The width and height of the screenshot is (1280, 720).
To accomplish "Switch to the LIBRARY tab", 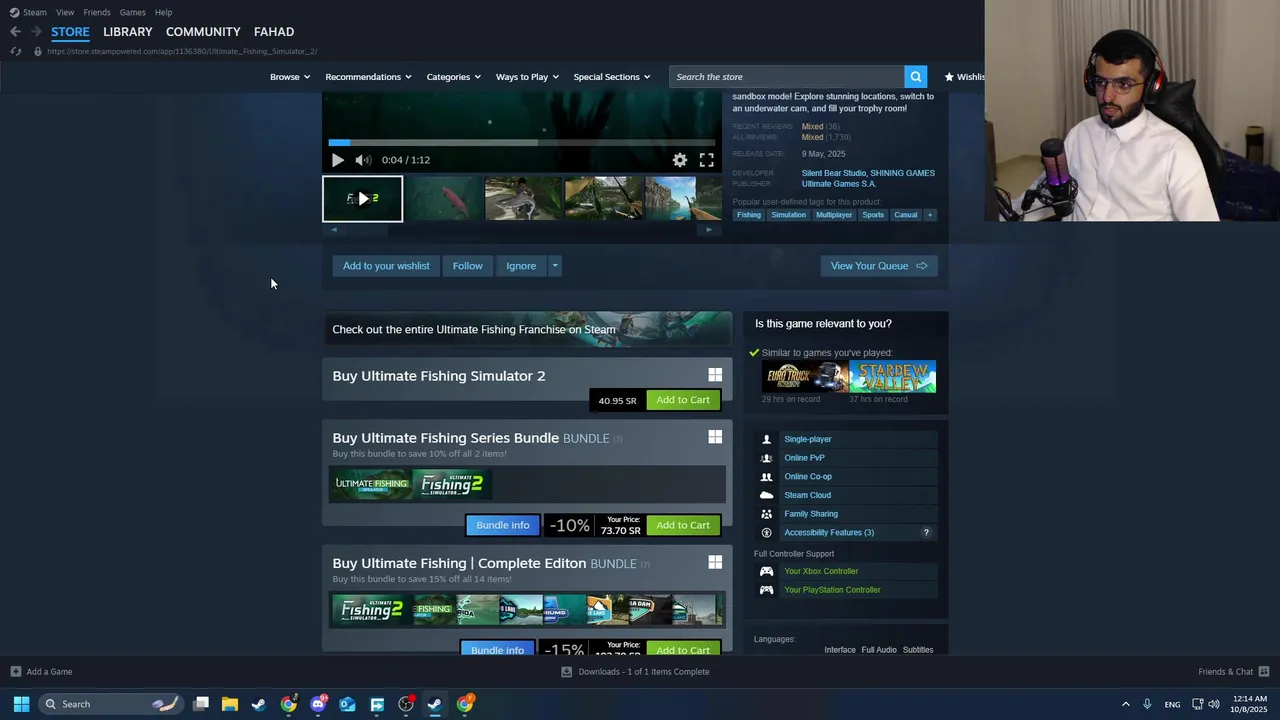I will (x=128, y=32).
